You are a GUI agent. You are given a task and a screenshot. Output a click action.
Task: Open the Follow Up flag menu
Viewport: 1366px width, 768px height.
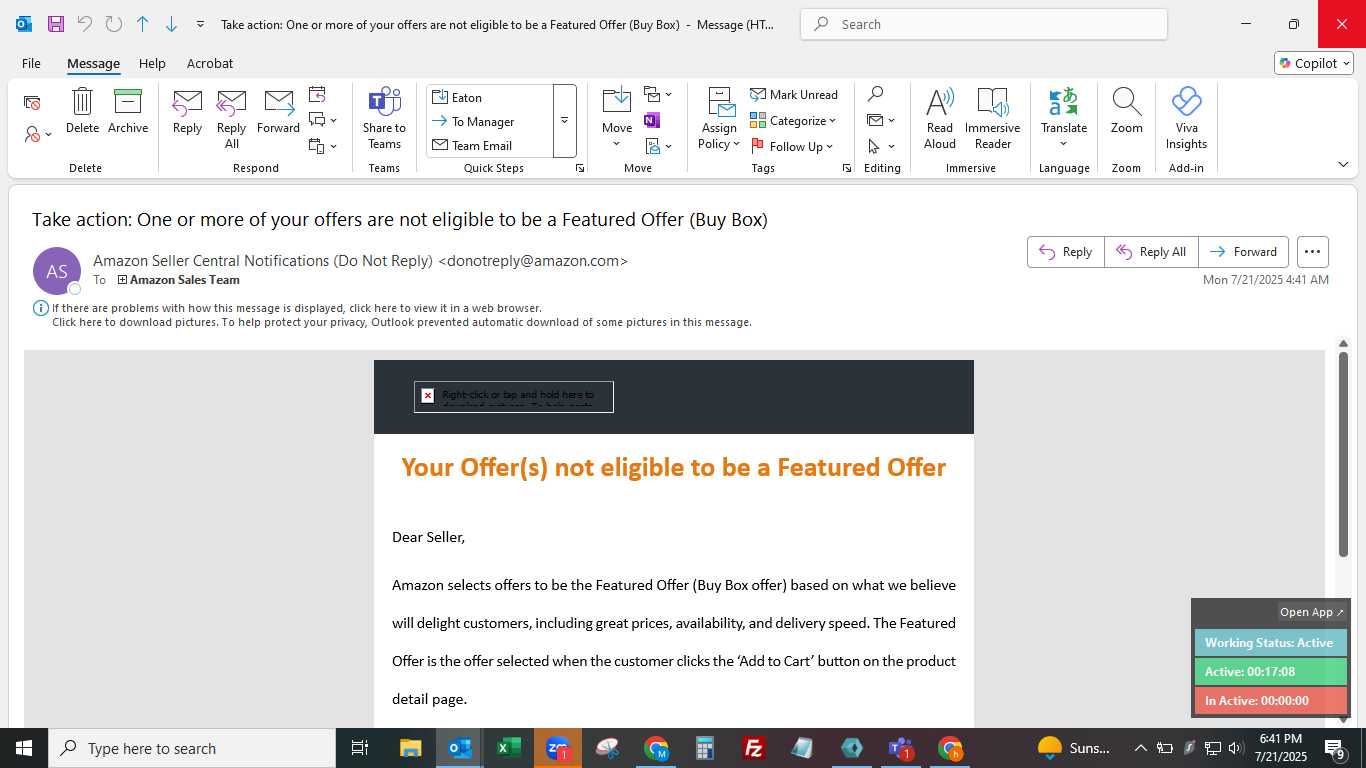(792, 146)
